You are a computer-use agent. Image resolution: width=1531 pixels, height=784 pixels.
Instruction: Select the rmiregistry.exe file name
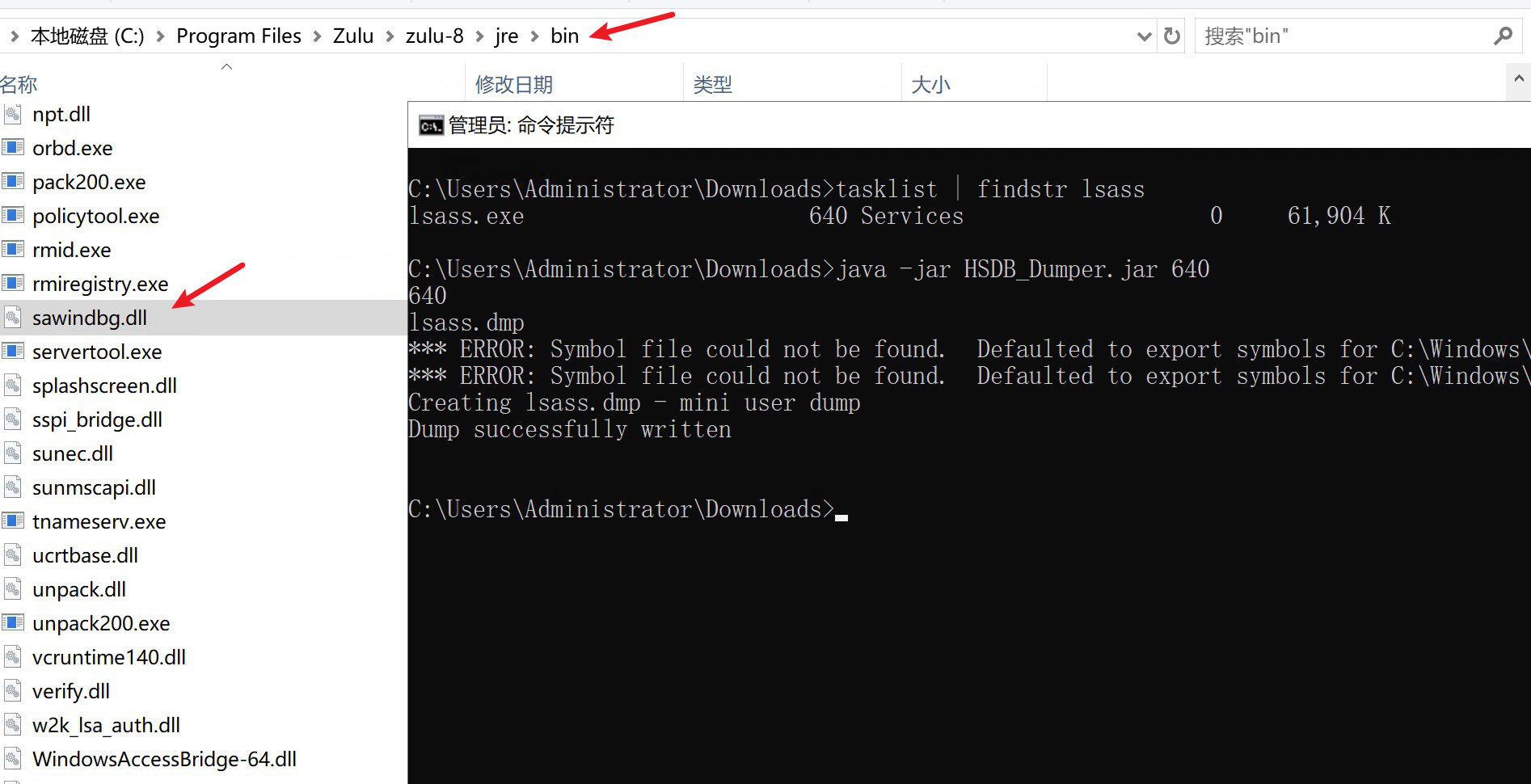click(100, 284)
